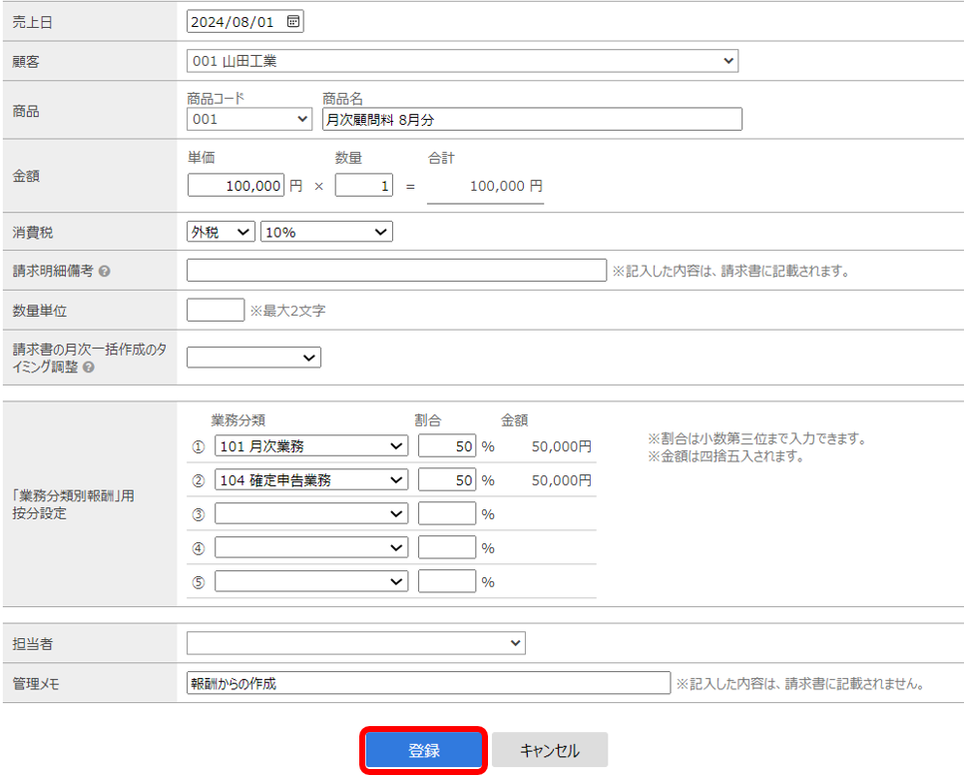
Task: Open the 担当者 dropdown
Action: click(x=355, y=643)
